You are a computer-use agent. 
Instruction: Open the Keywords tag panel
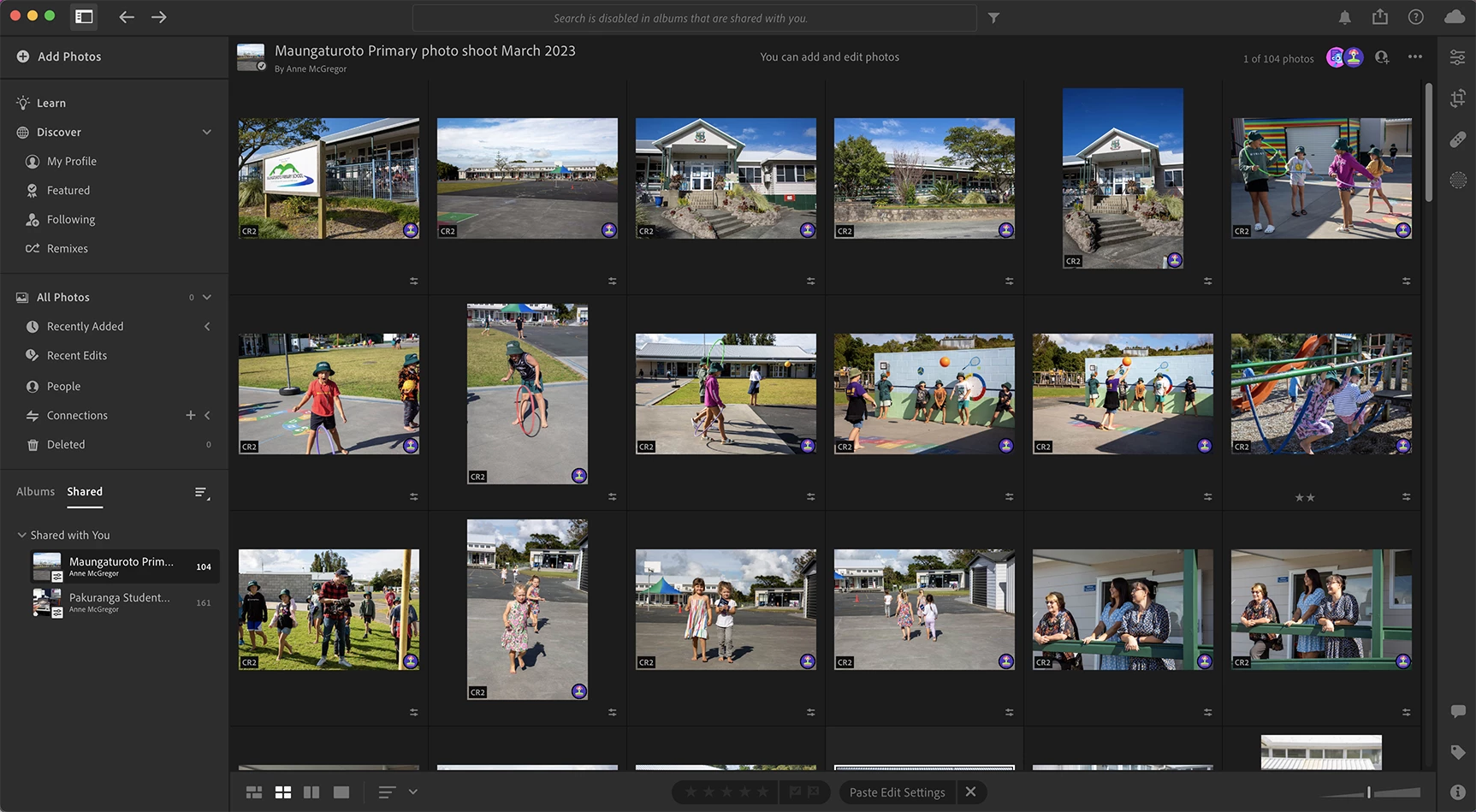[x=1458, y=752]
